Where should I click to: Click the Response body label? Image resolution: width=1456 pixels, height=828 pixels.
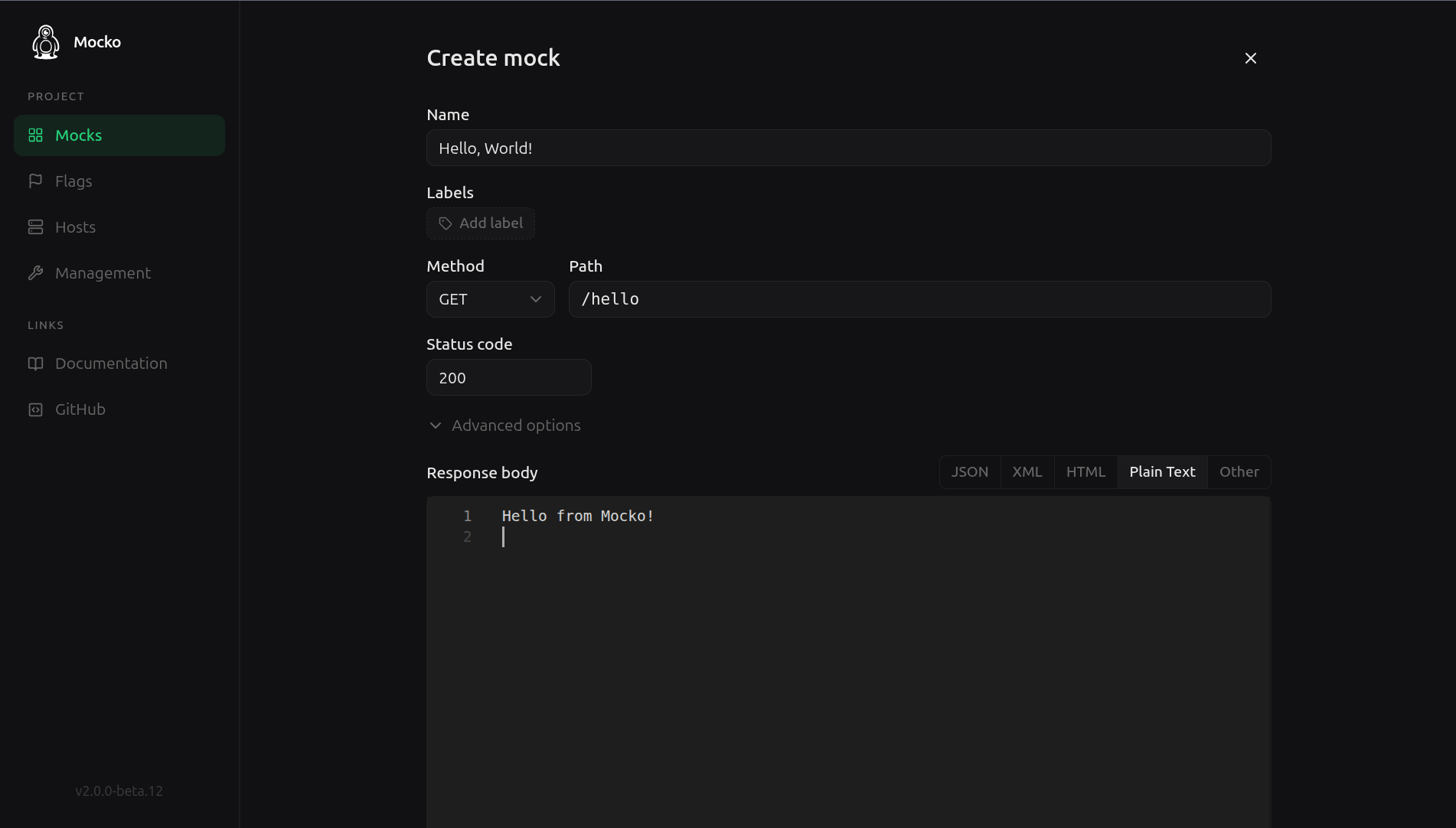coord(482,473)
